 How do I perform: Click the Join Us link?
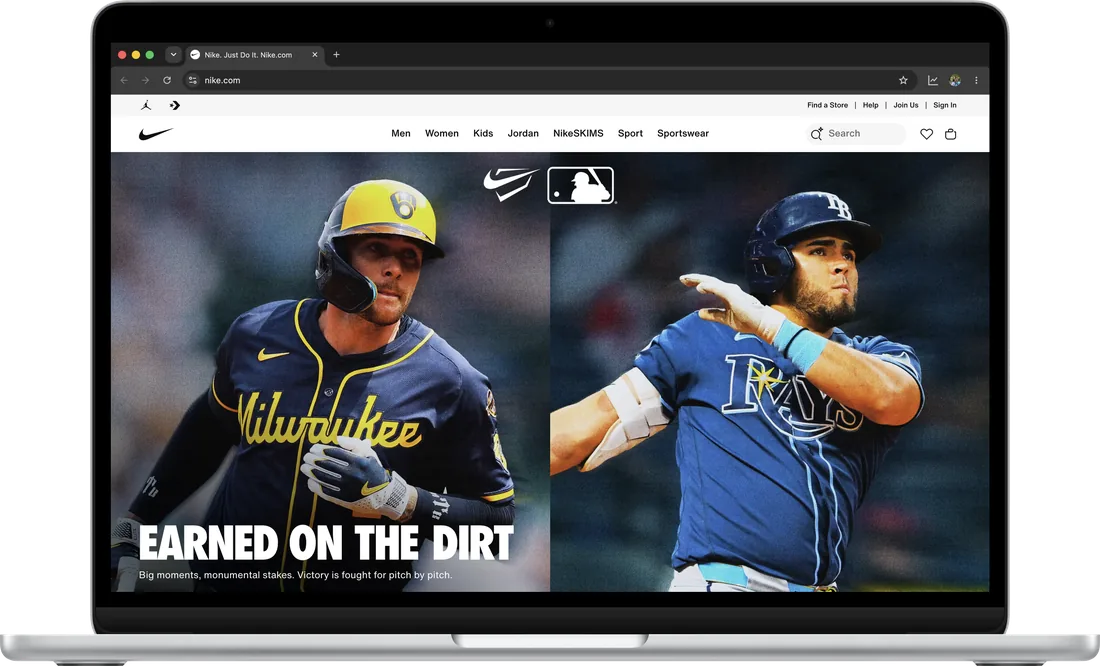pos(906,105)
